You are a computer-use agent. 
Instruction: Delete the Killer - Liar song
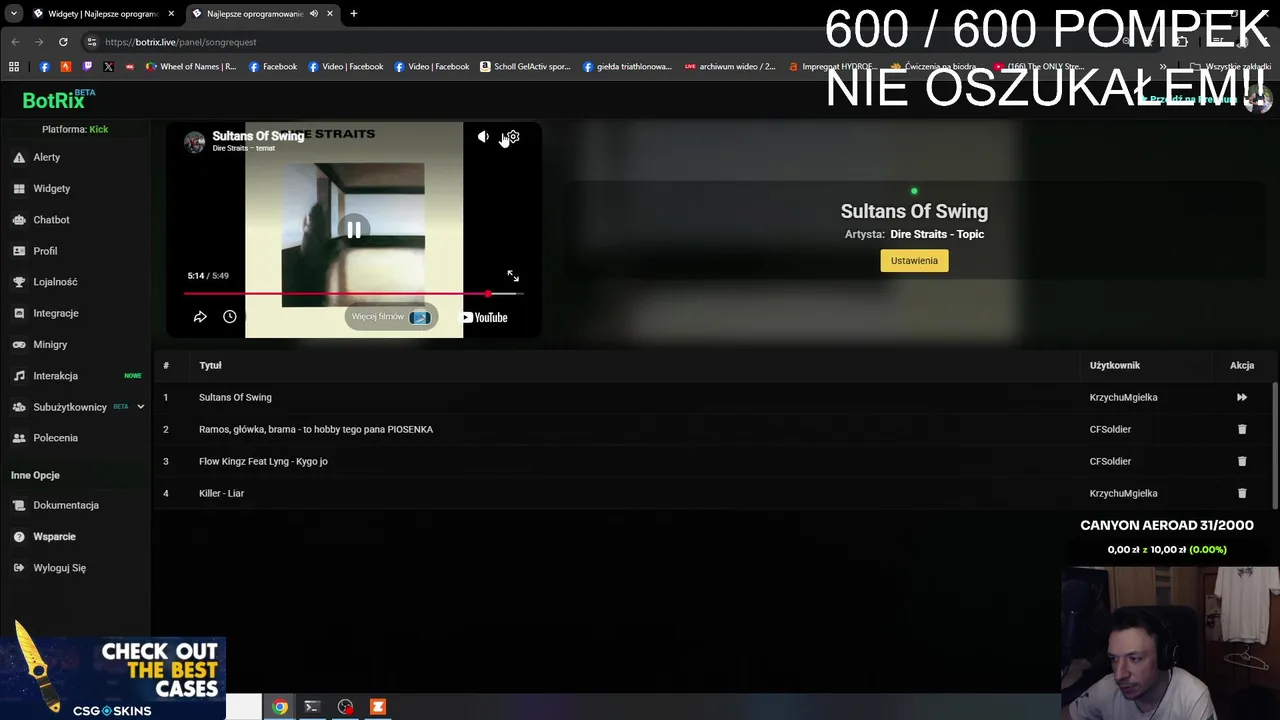click(x=1242, y=493)
